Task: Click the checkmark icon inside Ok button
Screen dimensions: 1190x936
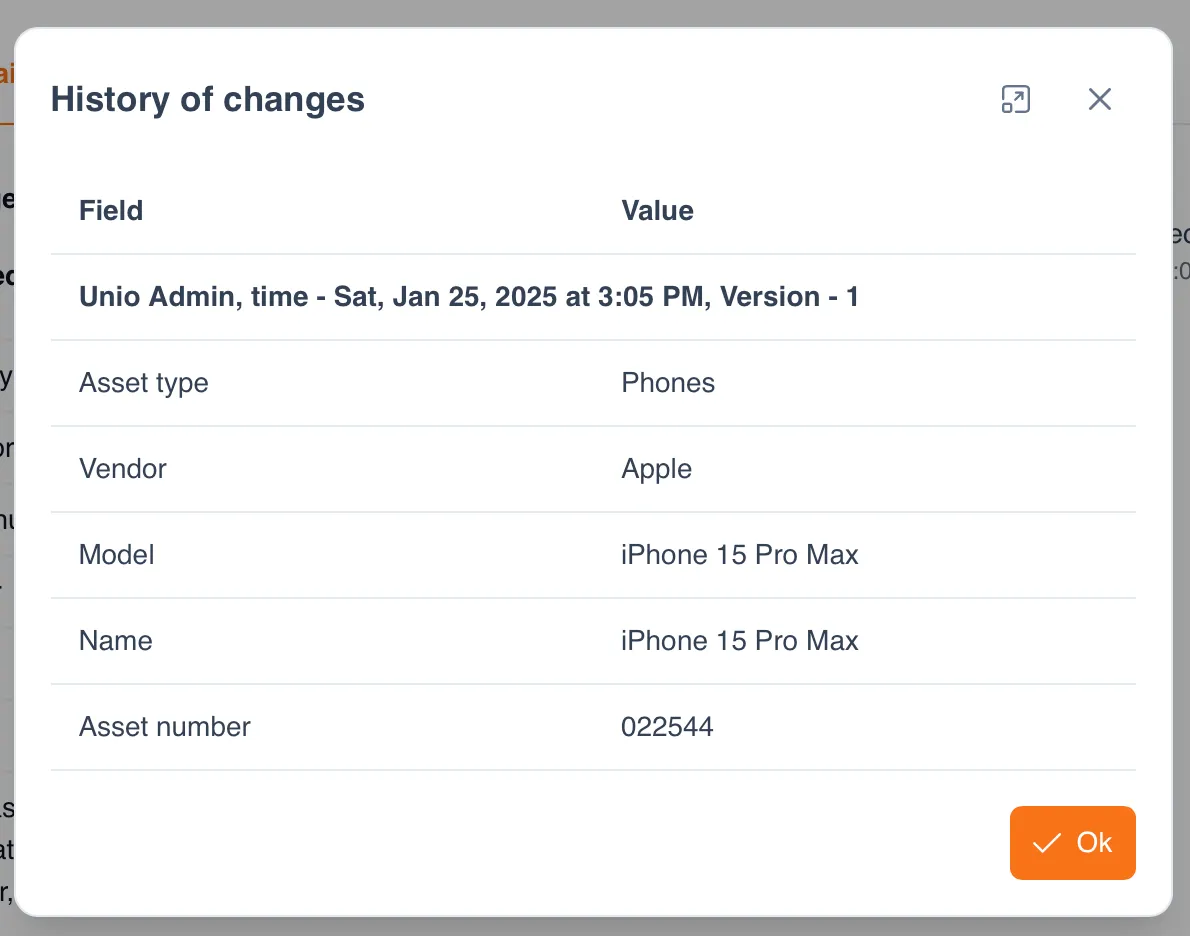Action: (1046, 843)
